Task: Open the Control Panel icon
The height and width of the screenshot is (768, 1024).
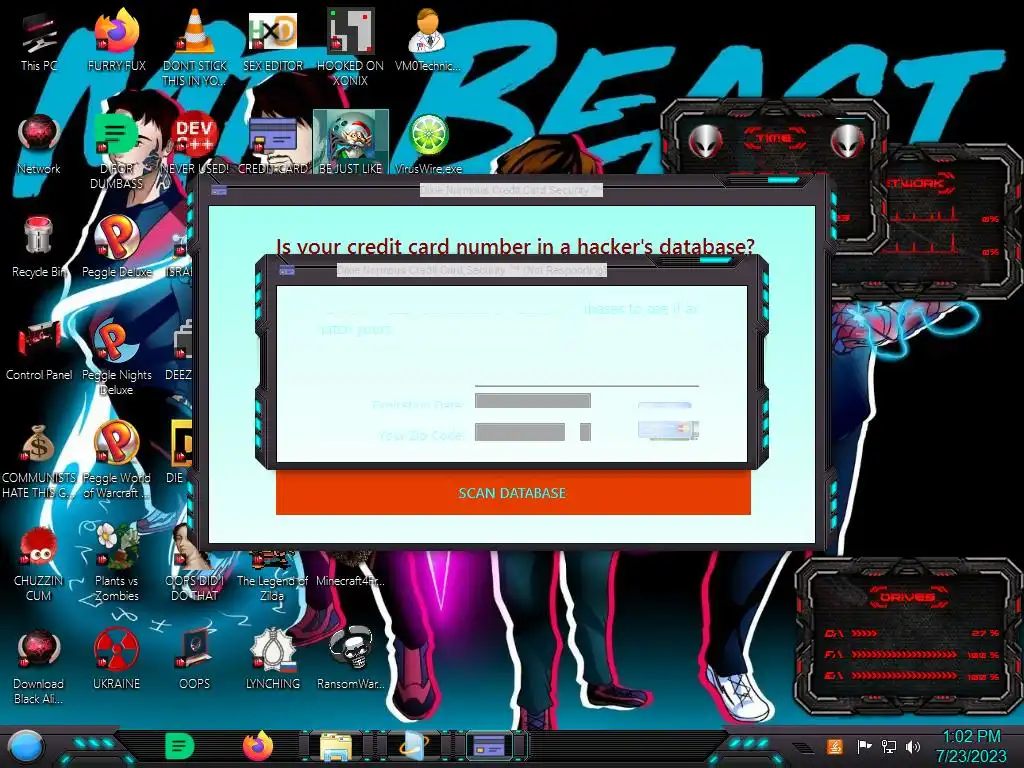Action: (x=39, y=350)
